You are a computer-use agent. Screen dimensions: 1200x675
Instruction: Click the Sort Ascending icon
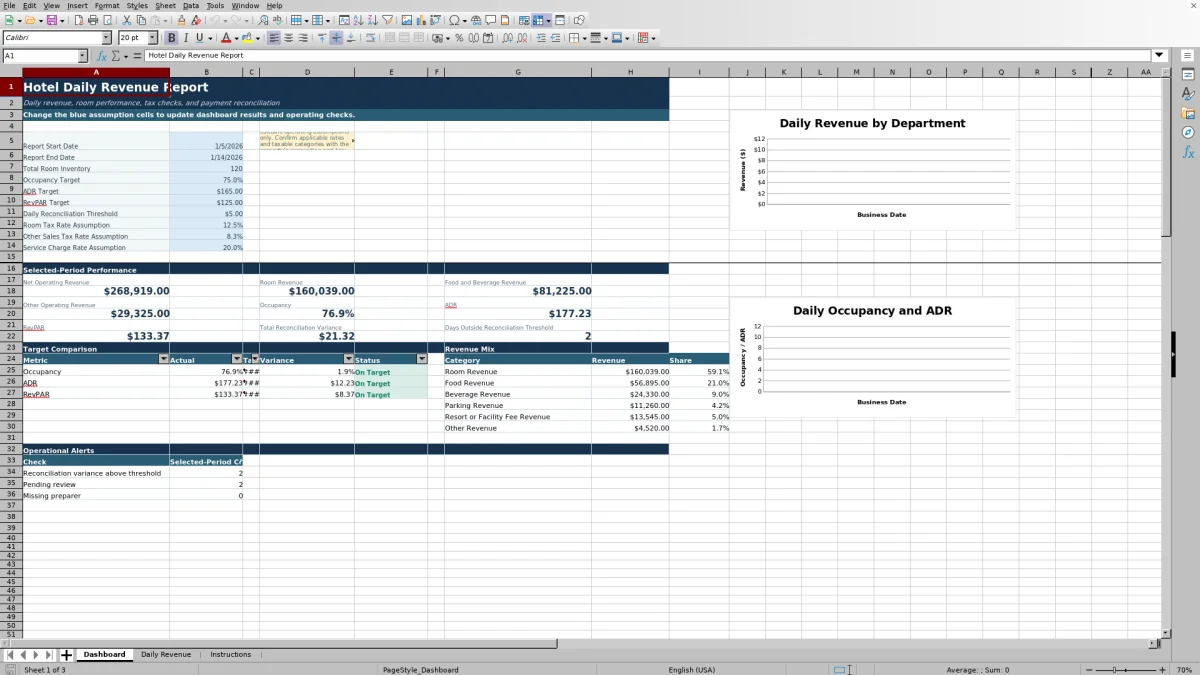point(358,20)
